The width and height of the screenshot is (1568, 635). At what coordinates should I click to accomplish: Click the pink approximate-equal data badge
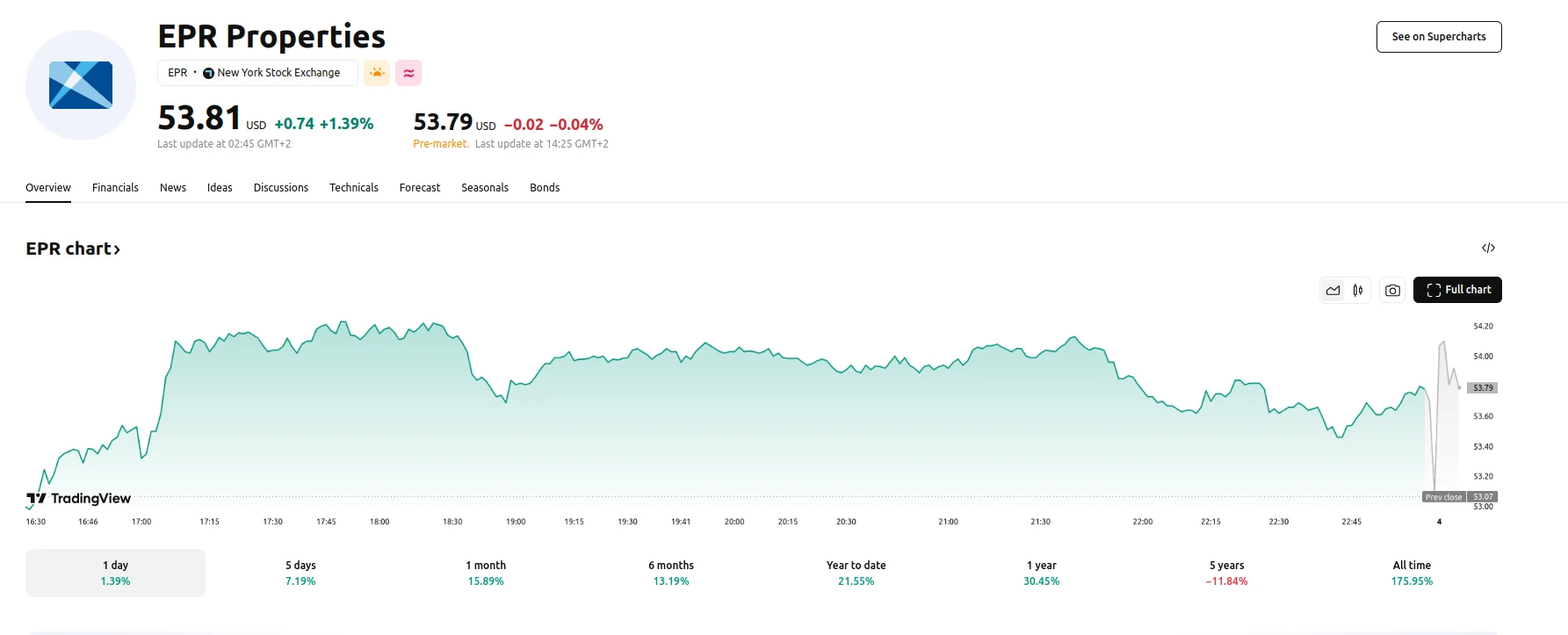[408, 73]
